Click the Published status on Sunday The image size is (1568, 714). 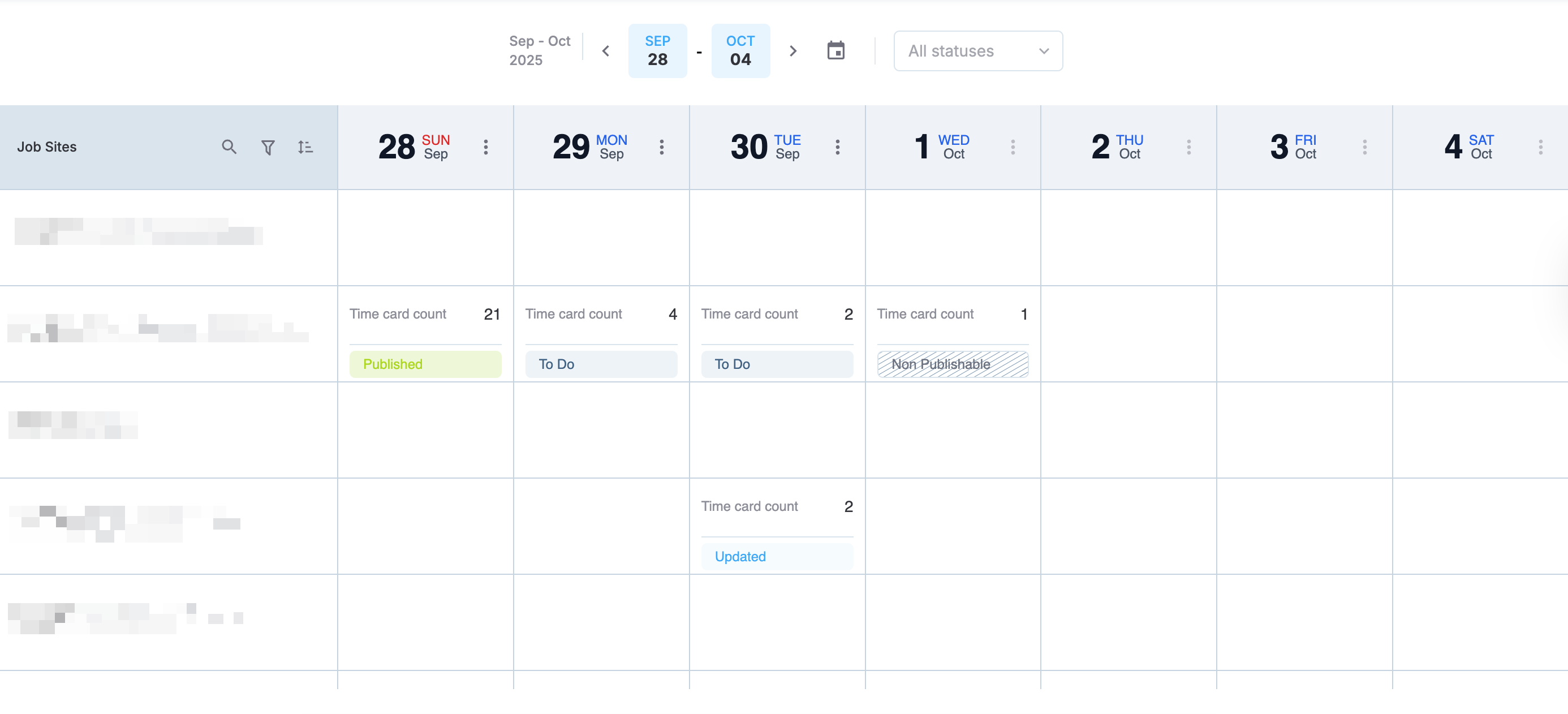pyautogui.click(x=425, y=364)
